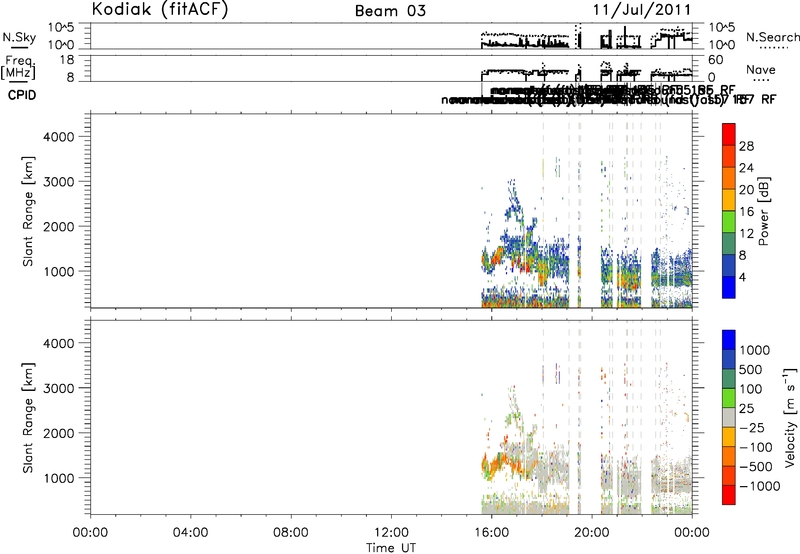Pick the light green 25-100 Velocity segment
800x554 pixels.
click(x=729, y=398)
